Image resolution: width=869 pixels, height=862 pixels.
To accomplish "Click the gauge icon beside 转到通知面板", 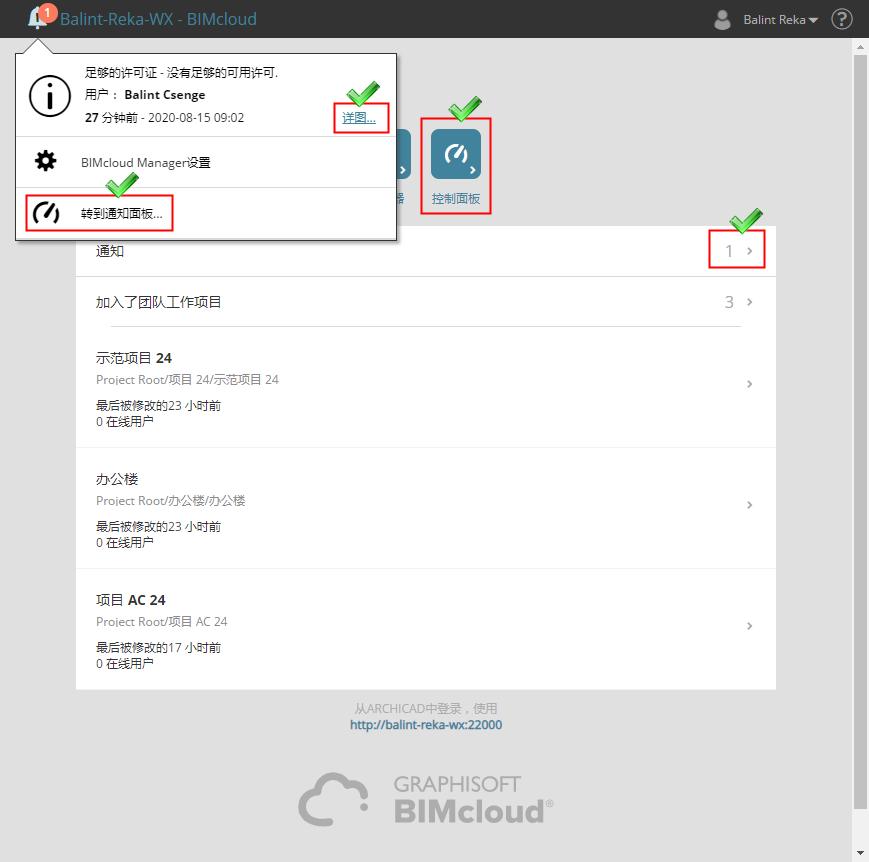I will [x=46, y=213].
